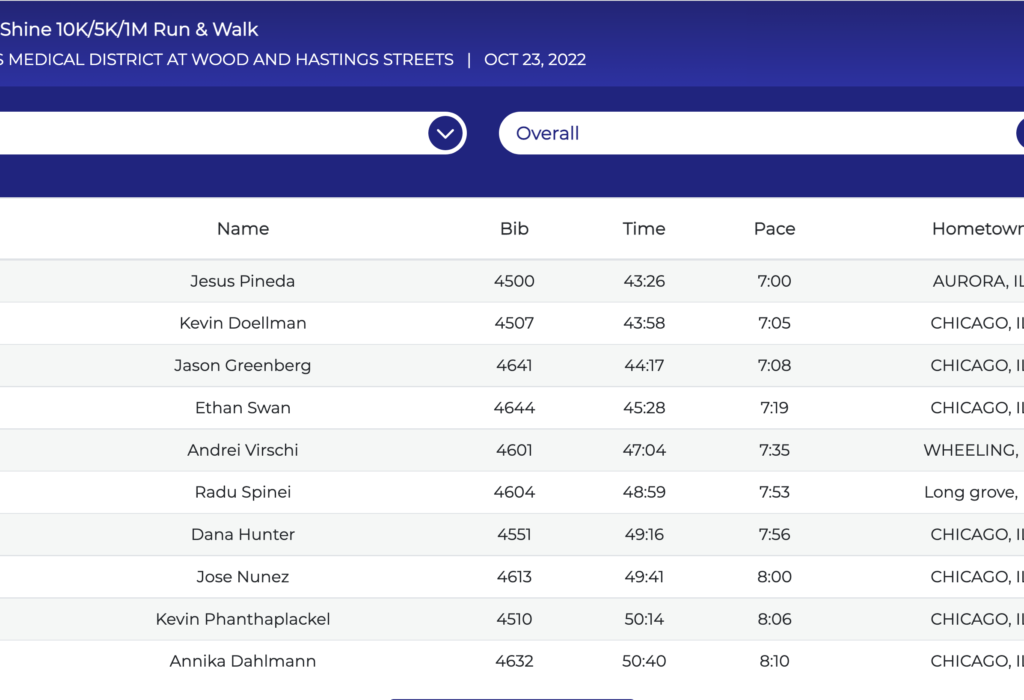The width and height of the screenshot is (1024, 700).
Task: Click inside the left race selector field
Action: pos(200,133)
